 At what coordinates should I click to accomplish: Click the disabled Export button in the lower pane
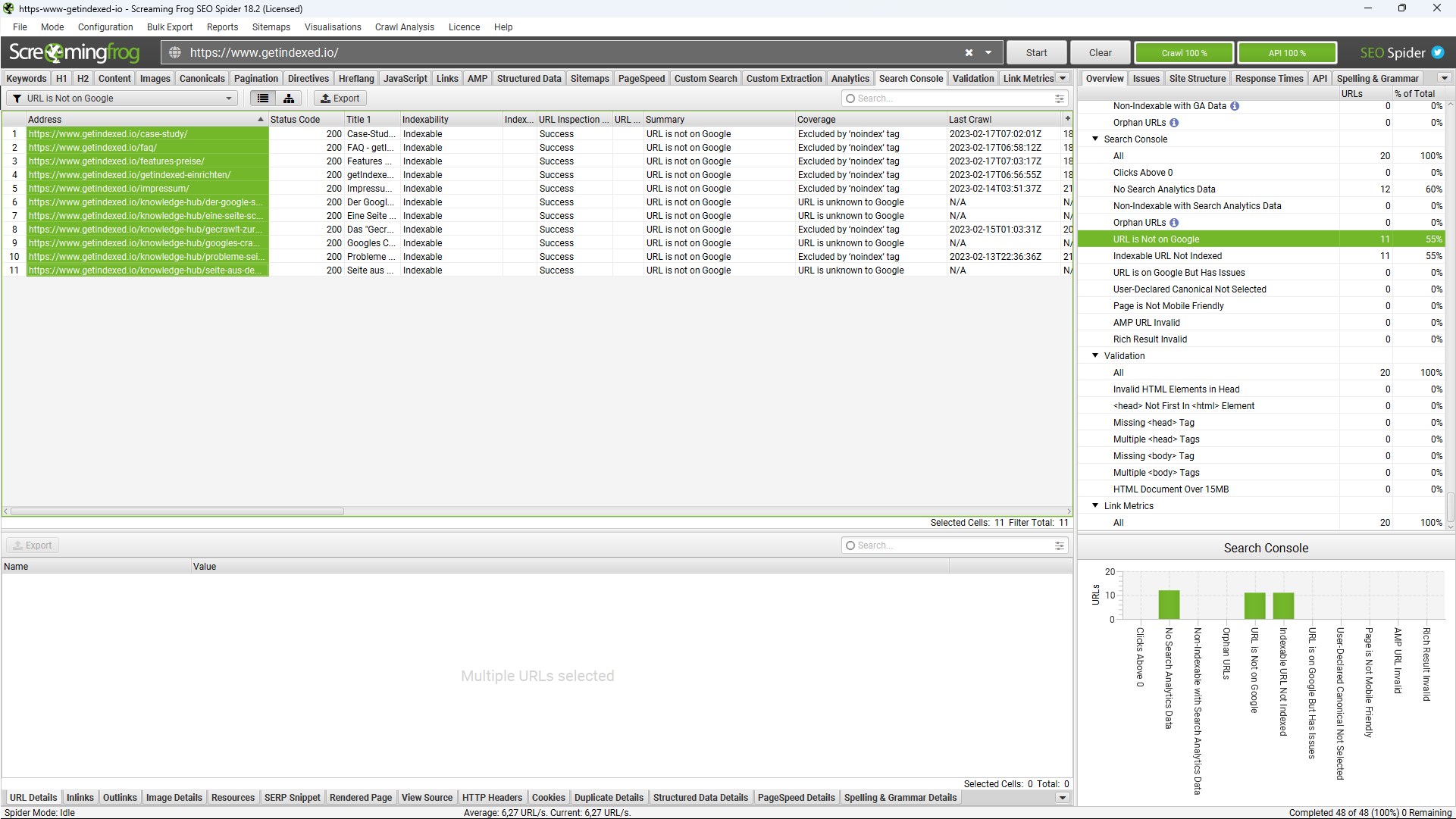click(33, 545)
